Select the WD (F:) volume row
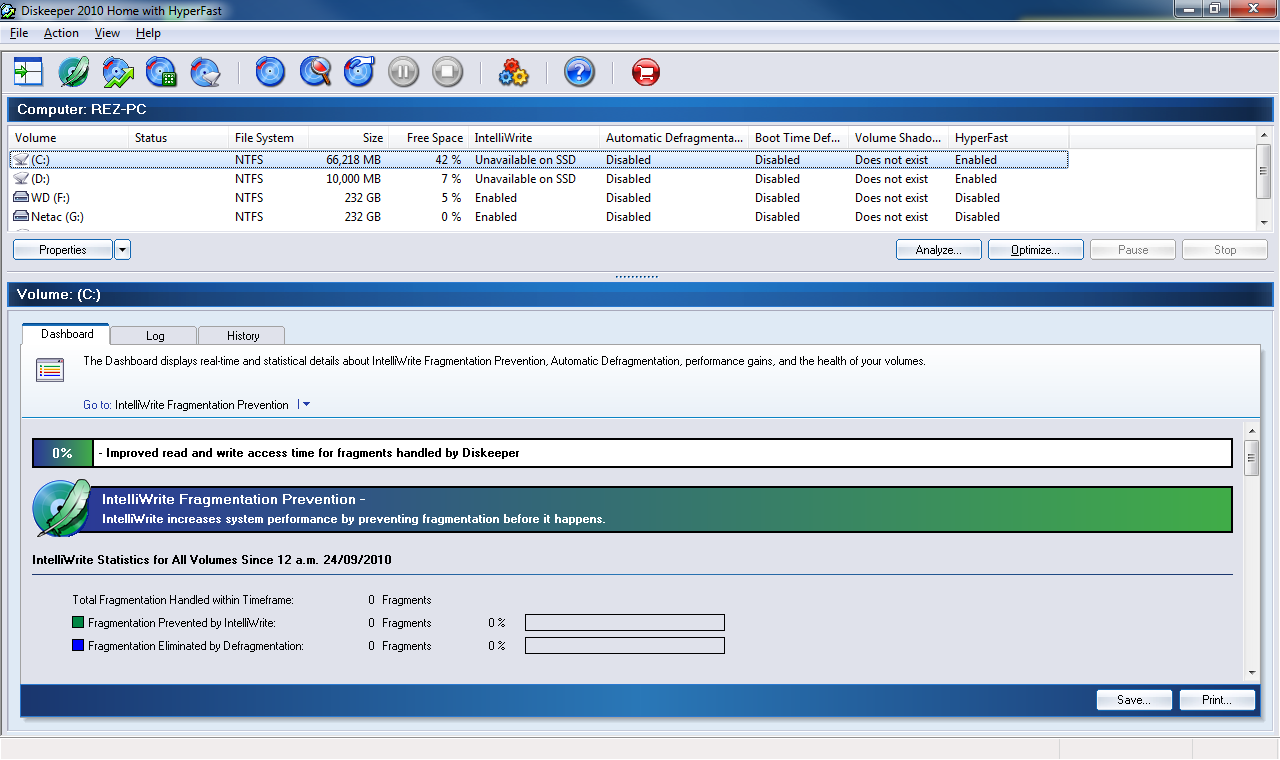This screenshot has width=1280, height=760. tap(539, 198)
